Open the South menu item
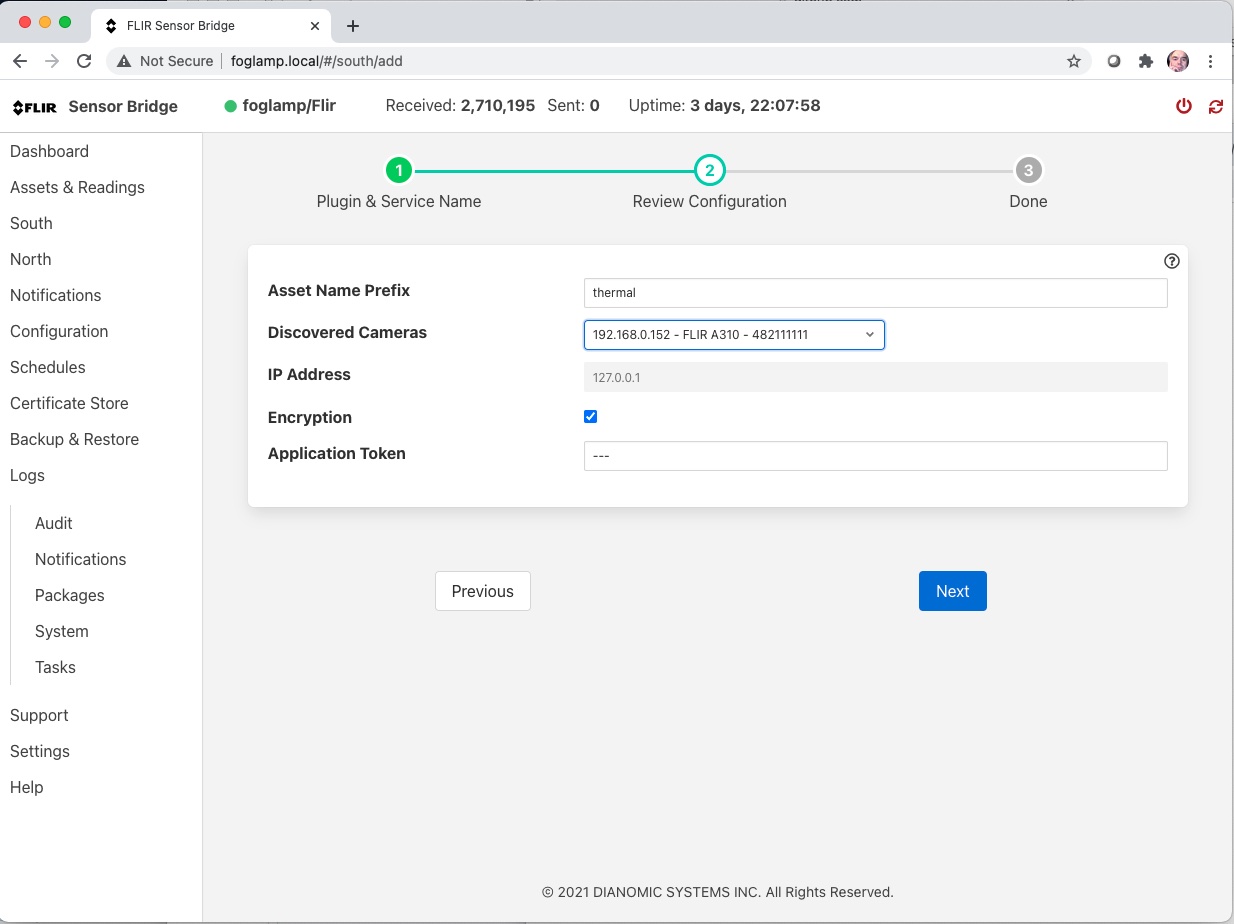The height and width of the screenshot is (924, 1234). click(x=31, y=223)
